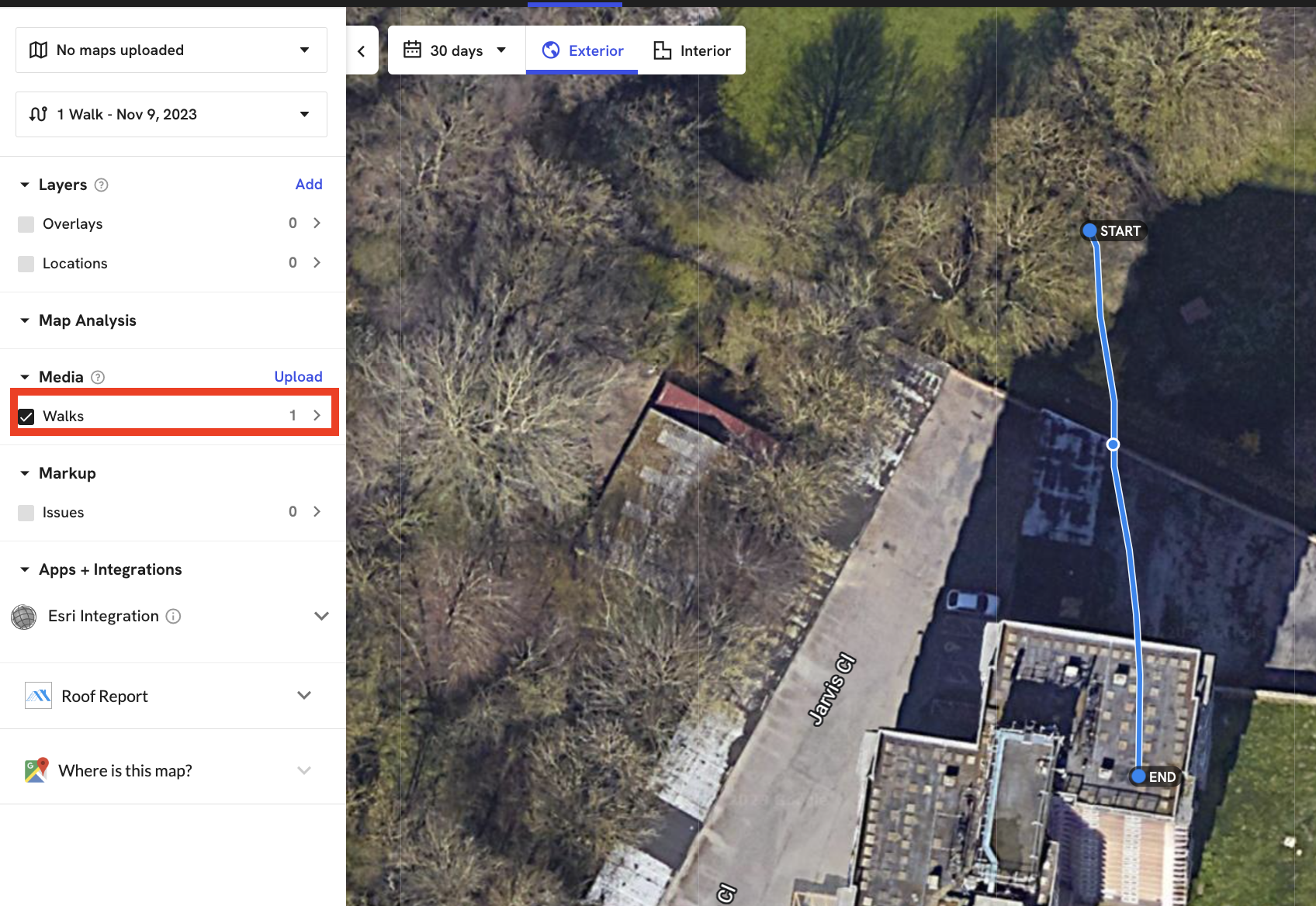This screenshot has height=906, width=1316.
Task: Click the 'Issues' label text
Action: pos(63,513)
